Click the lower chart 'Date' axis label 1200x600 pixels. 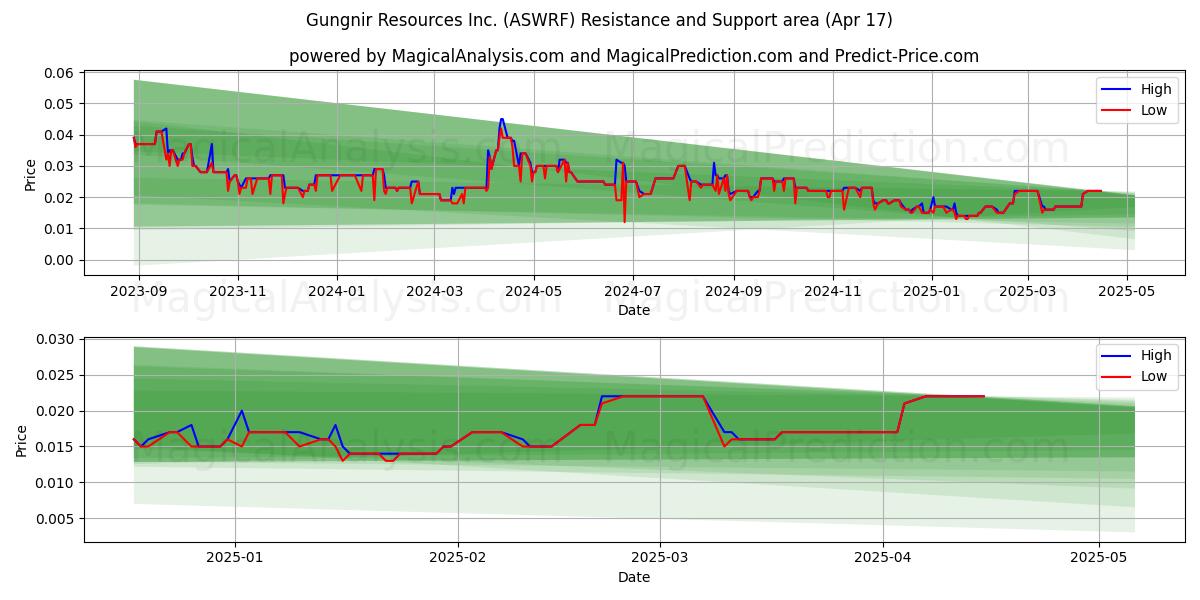tap(634, 577)
